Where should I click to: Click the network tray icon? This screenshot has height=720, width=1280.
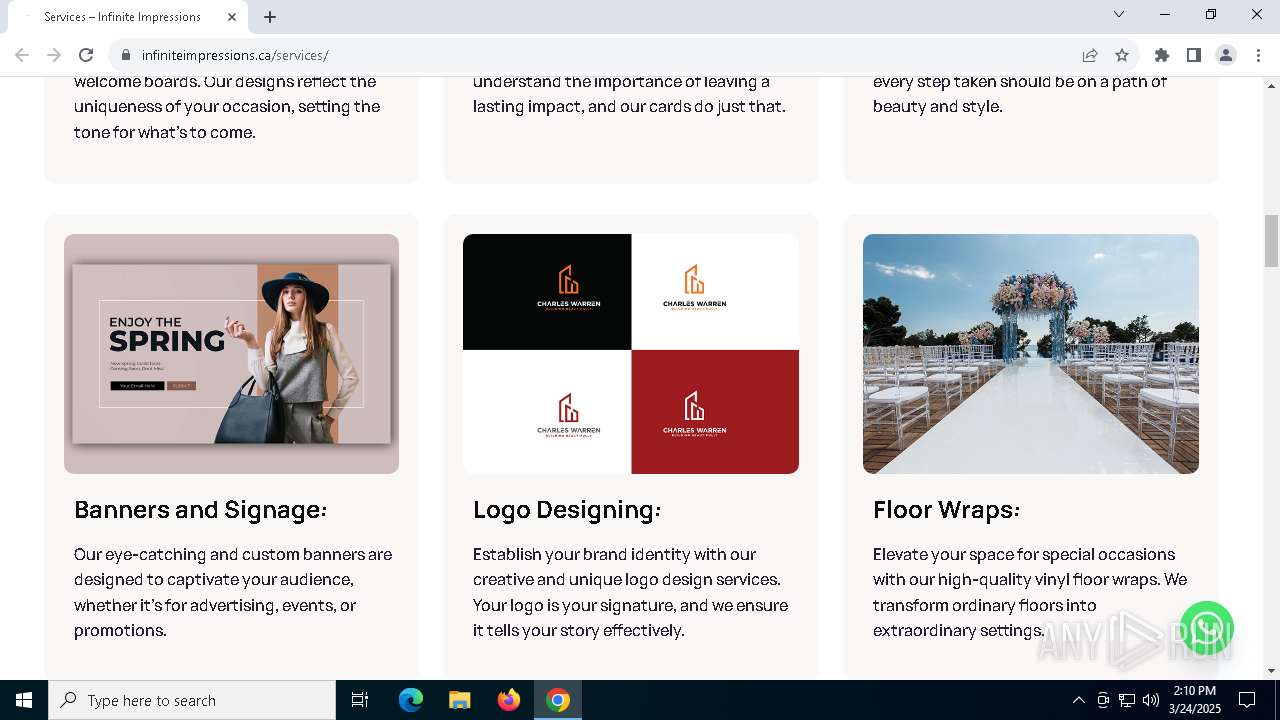pos(1127,700)
